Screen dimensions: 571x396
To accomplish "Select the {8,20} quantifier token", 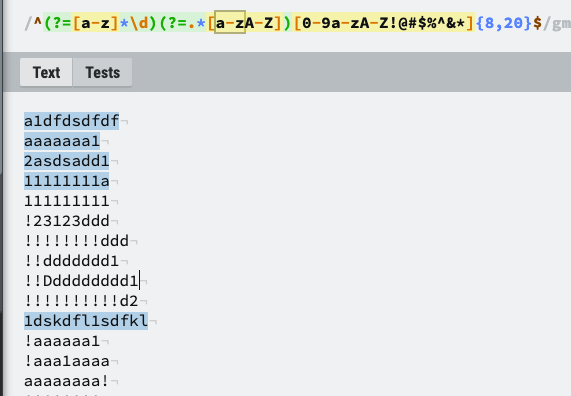I will [x=504, y=23].
